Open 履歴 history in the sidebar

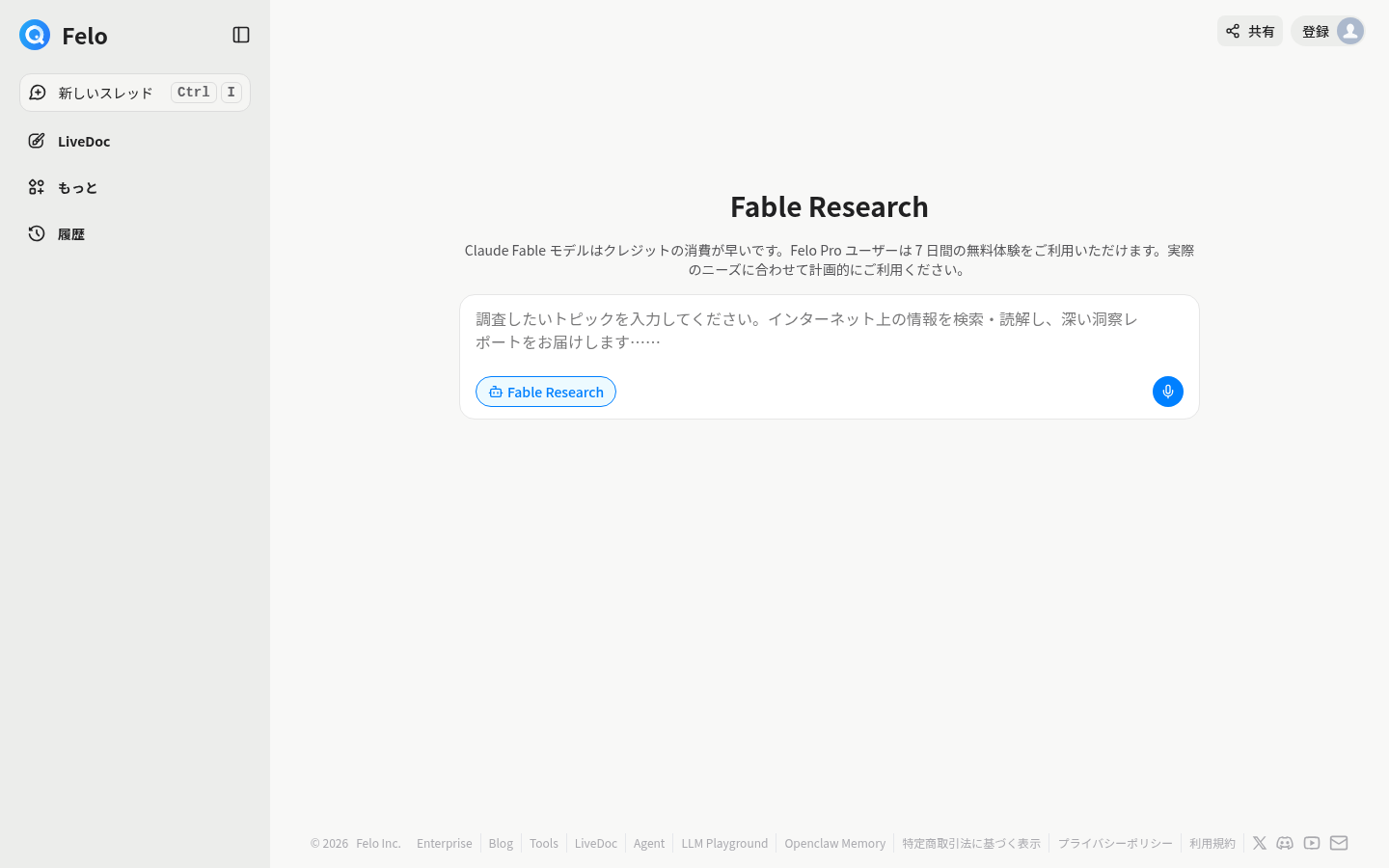coord(135,233)
